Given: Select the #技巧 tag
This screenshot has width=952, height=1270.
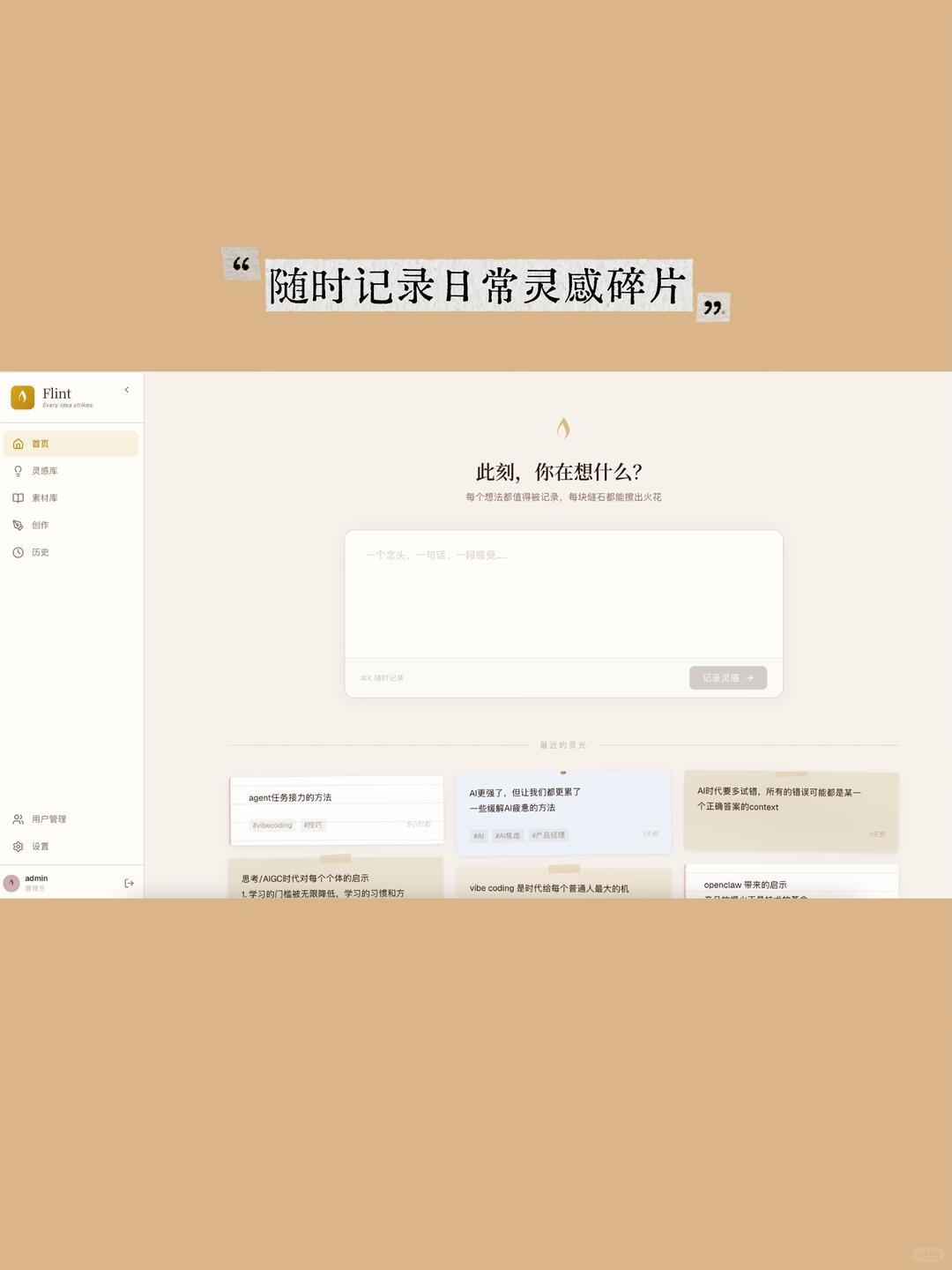Looking at the screenshot, I should tap(313, 825).
